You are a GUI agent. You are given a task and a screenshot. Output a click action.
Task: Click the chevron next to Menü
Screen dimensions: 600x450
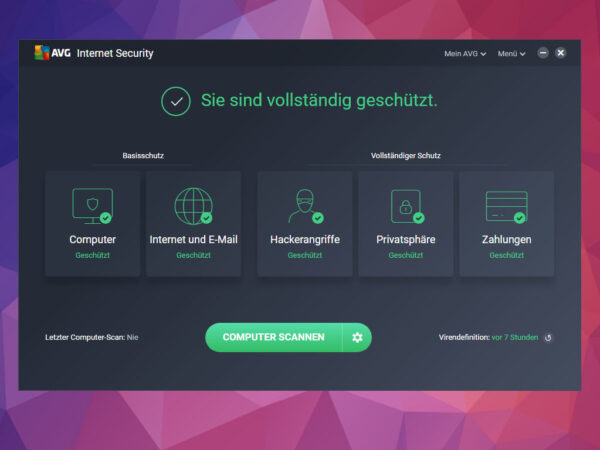coord(523,54)
